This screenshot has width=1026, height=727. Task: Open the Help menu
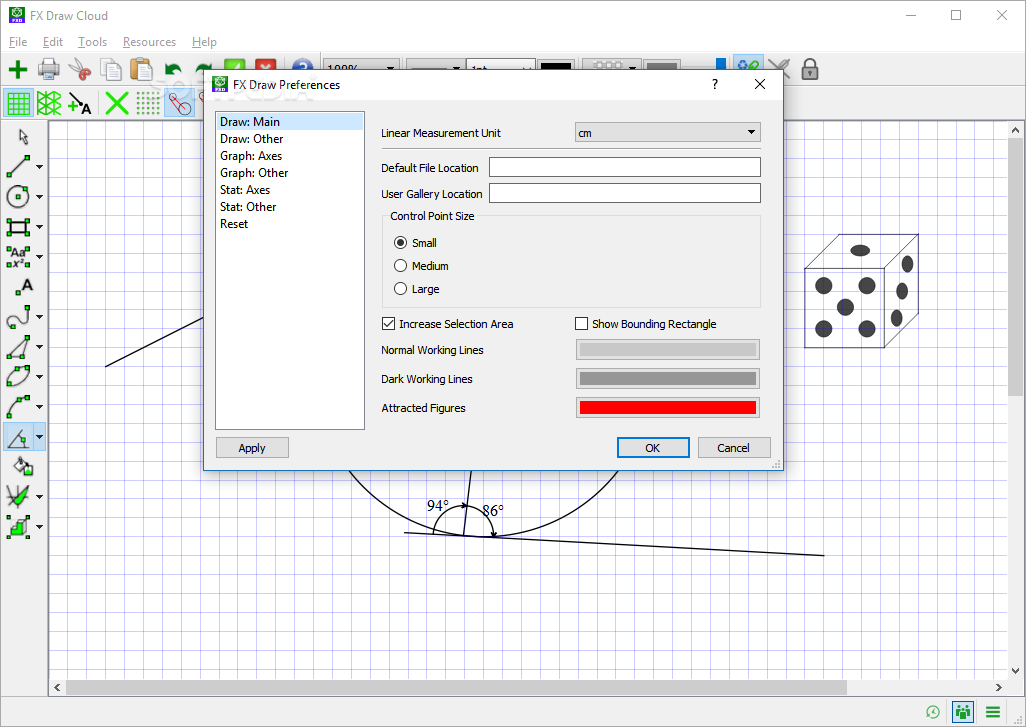click(204, 42)
